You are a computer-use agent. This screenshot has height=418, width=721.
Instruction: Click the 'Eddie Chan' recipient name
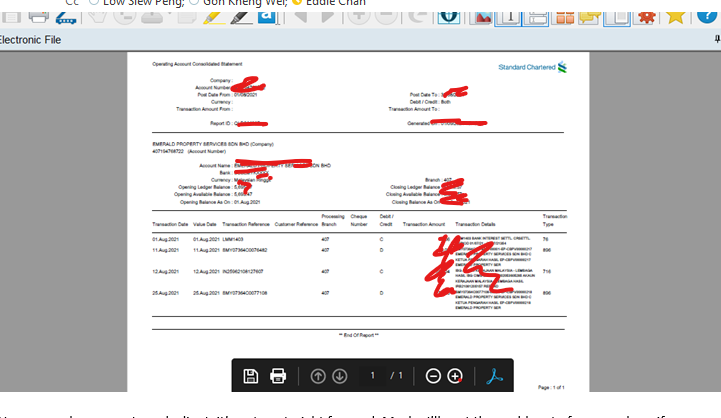336,3
